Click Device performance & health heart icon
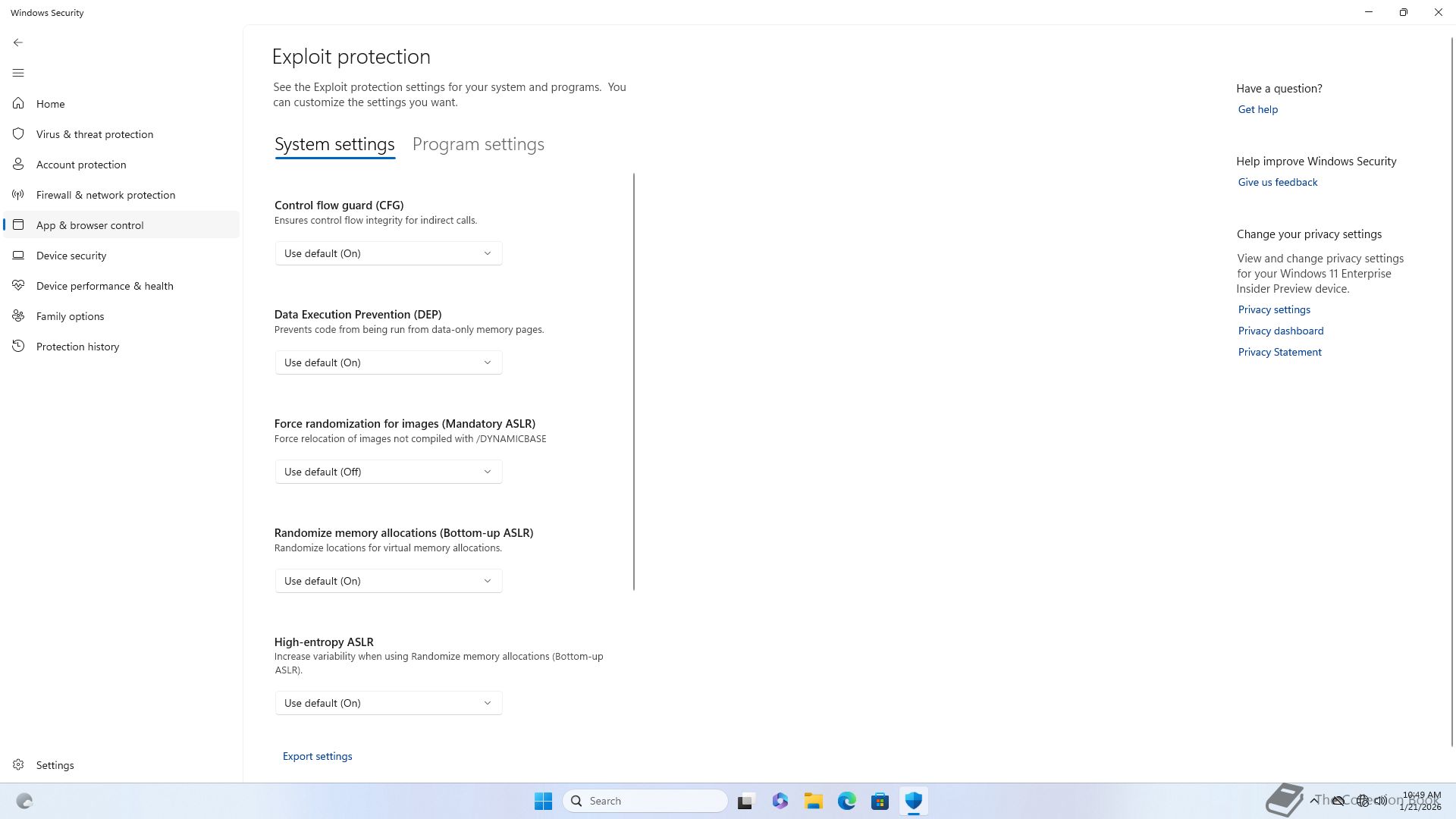Image resolution: width=1456 pixels, height=819 pixels. [18, 285]
